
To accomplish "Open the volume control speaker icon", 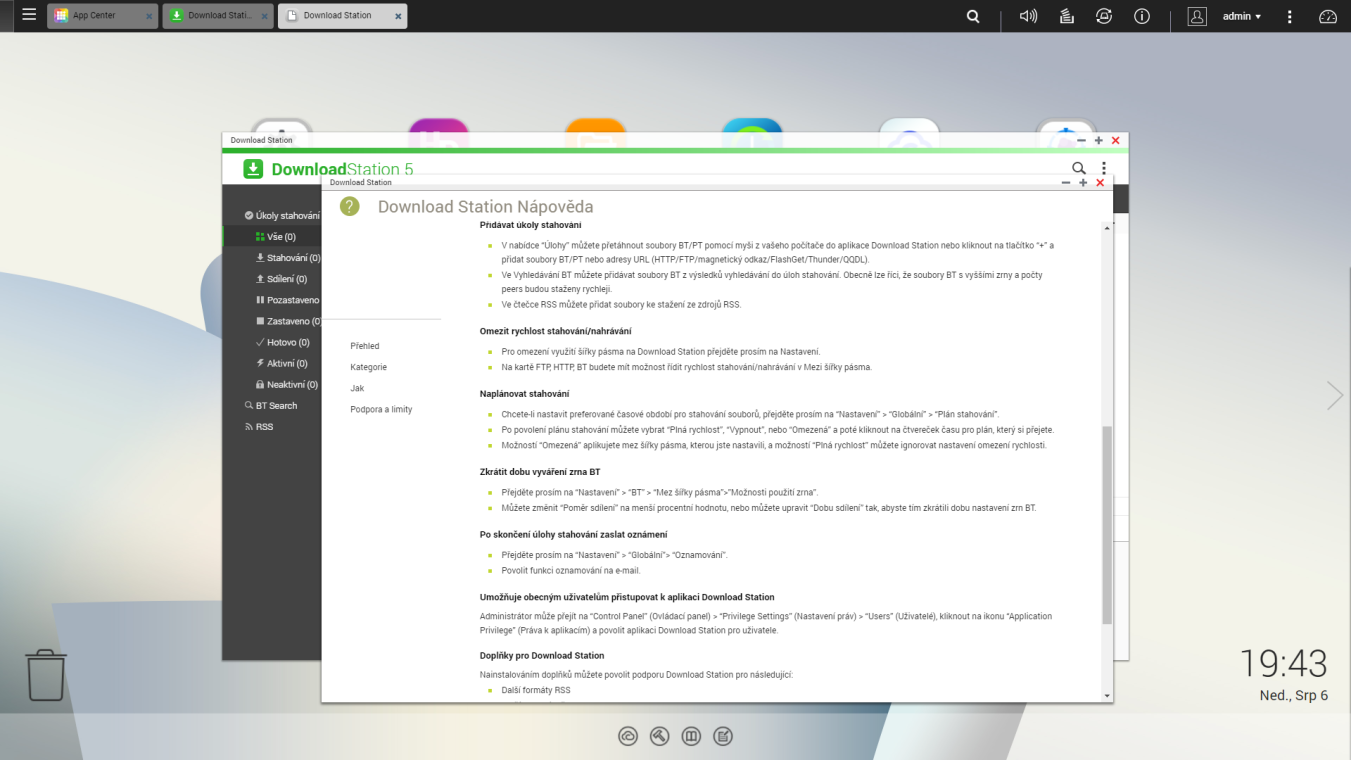I will [1028, 16].
